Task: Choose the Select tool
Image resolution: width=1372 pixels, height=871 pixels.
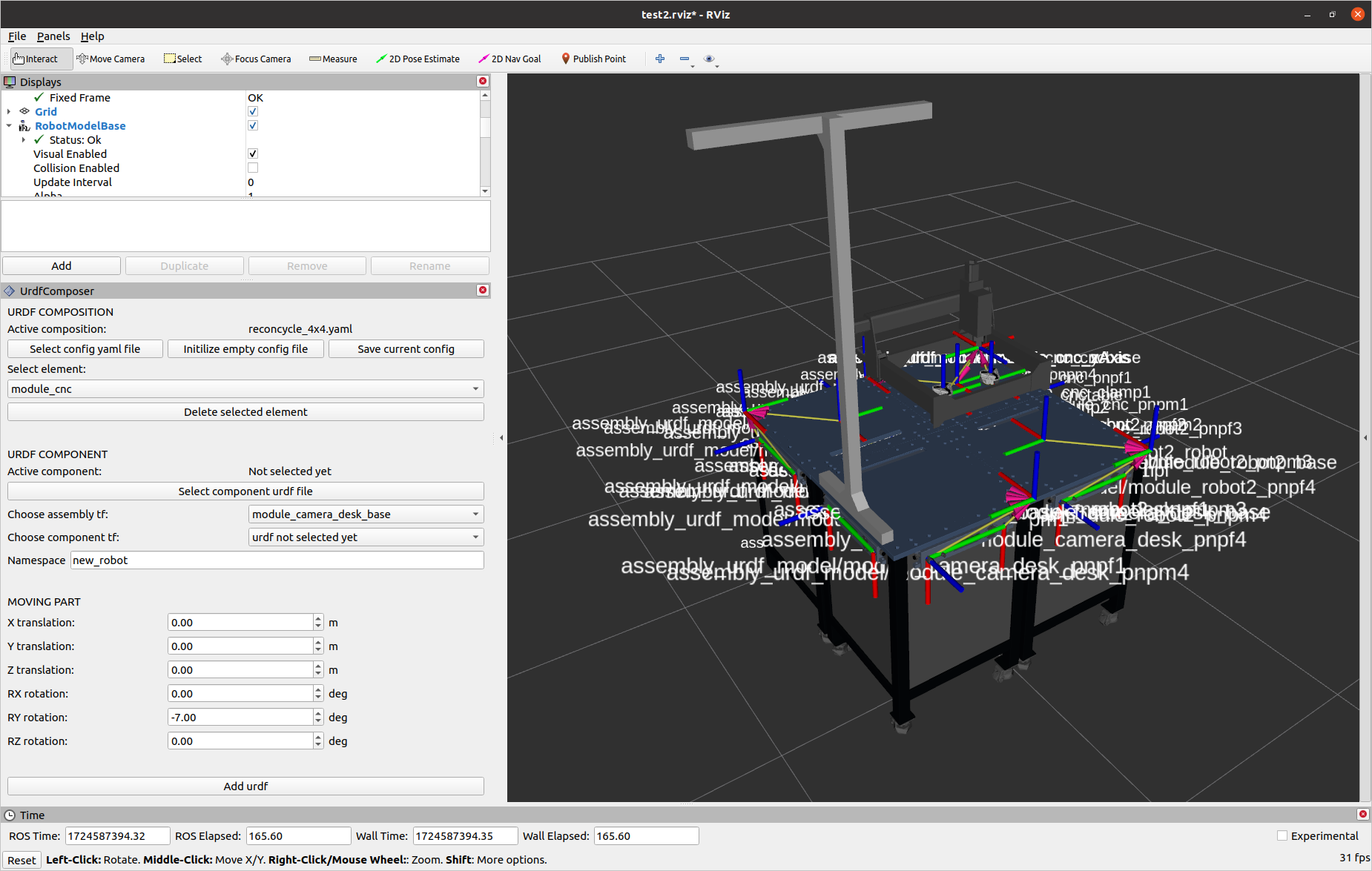Action: tap(182, 59)
